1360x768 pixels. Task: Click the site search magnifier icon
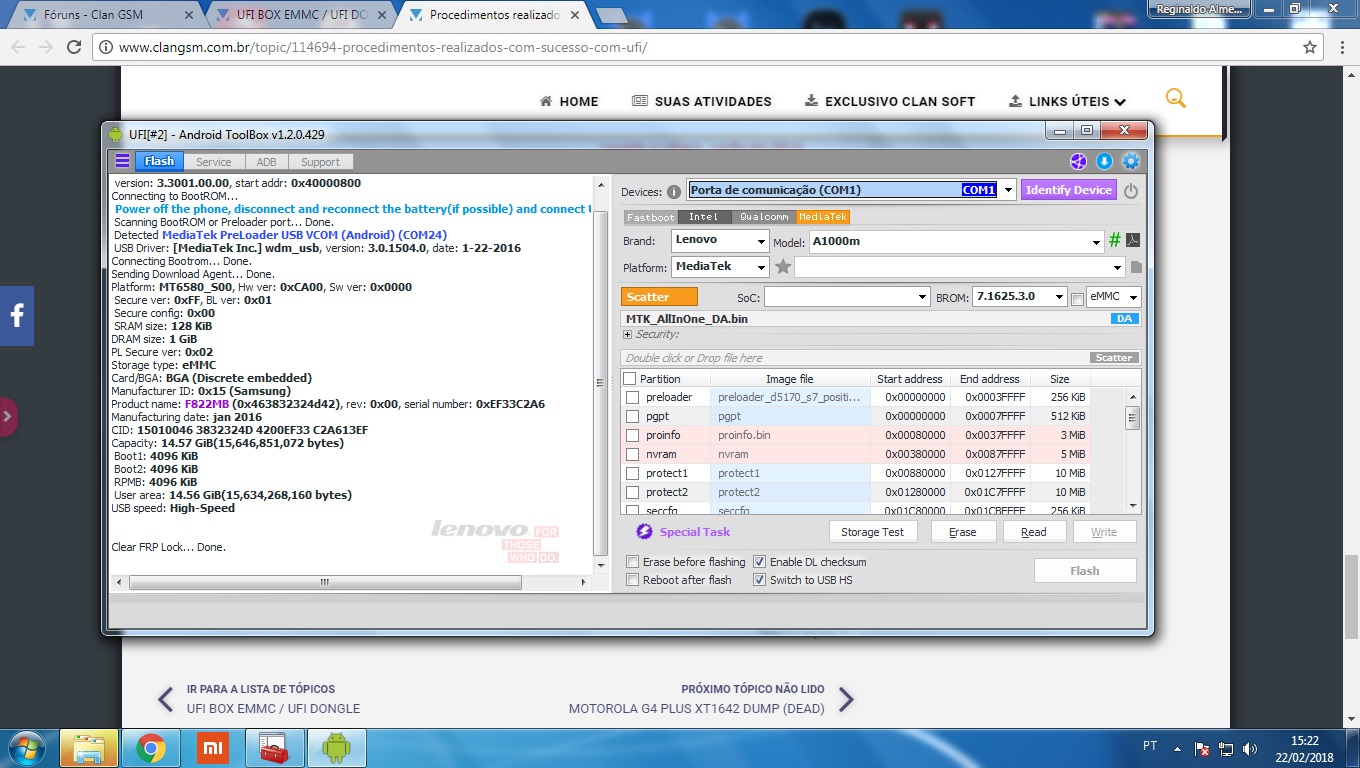1176,98
